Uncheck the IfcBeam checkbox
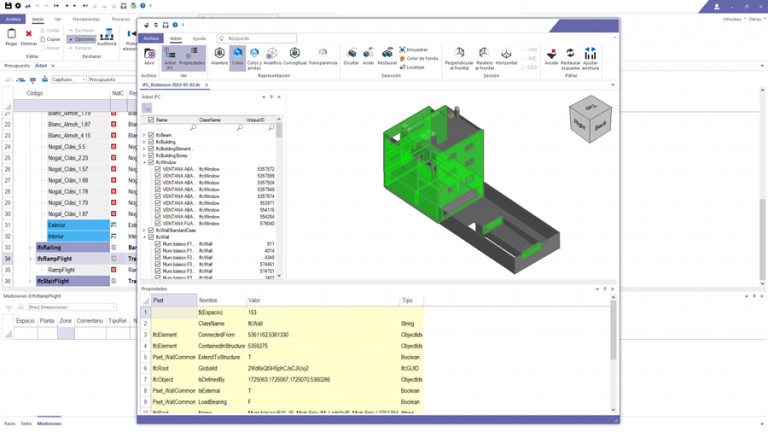 [x=151, y=134]
